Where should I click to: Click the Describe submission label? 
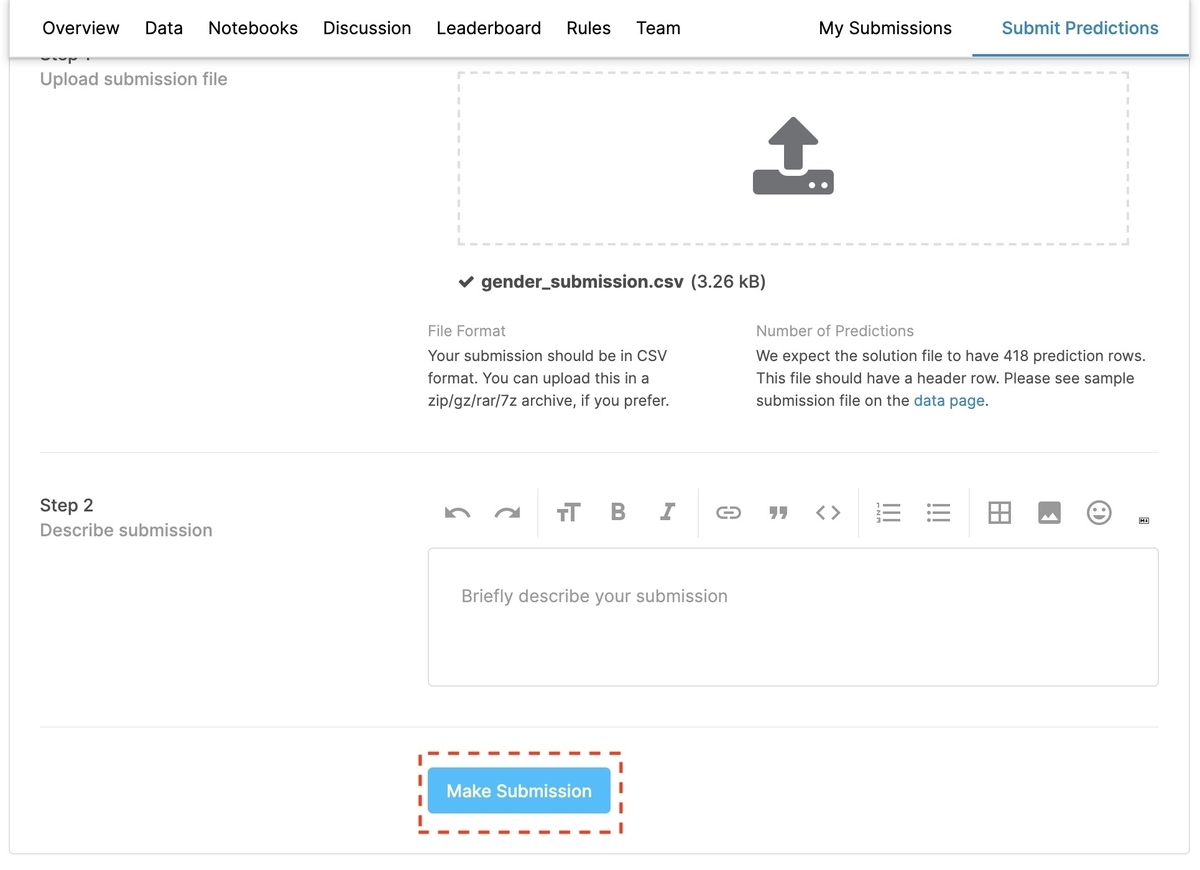(126, 530)
